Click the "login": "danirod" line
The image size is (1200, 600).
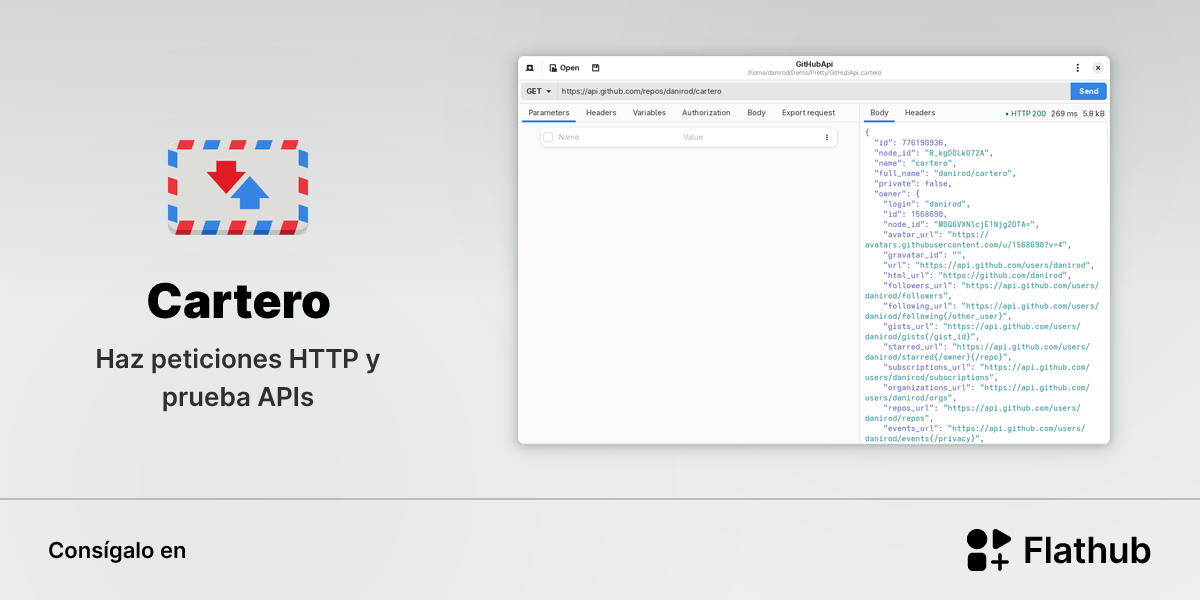[926, 204]
